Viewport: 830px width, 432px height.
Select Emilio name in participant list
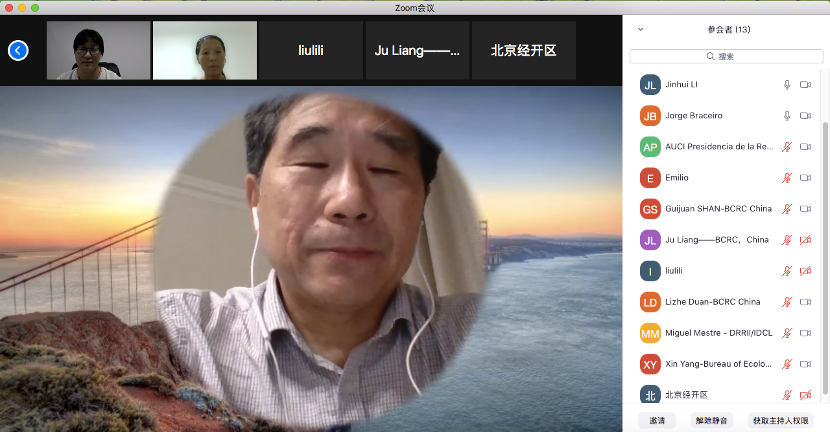pyautogui.click(x=676, y=178)
